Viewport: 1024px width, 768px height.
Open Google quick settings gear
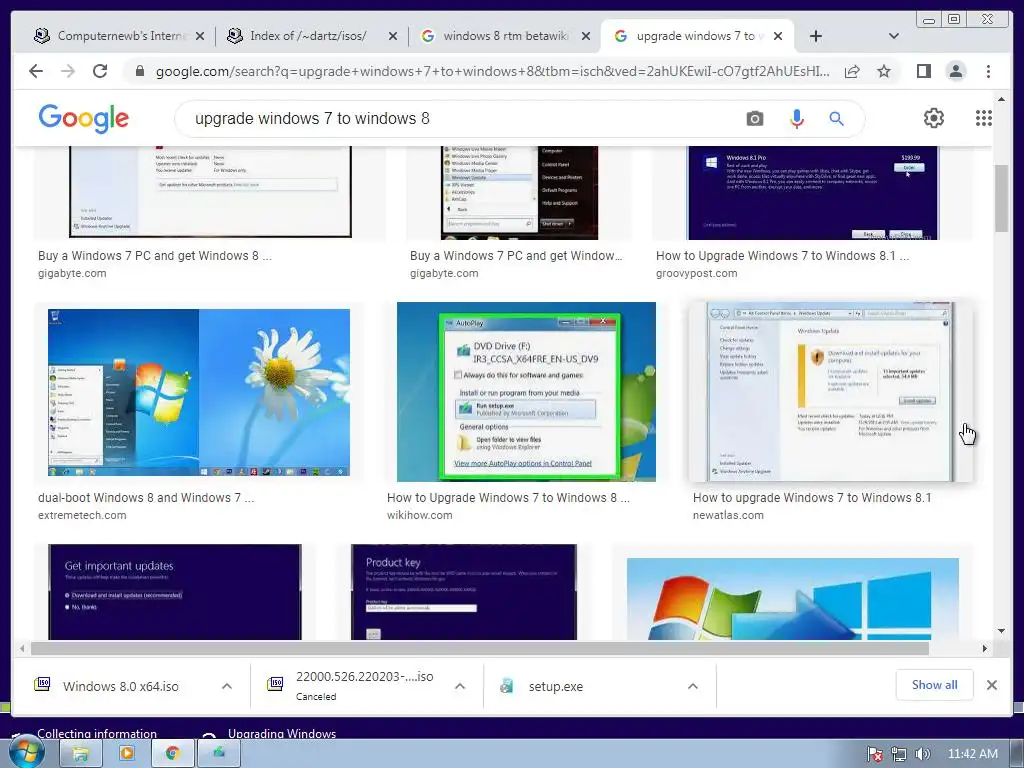[933, 118]
